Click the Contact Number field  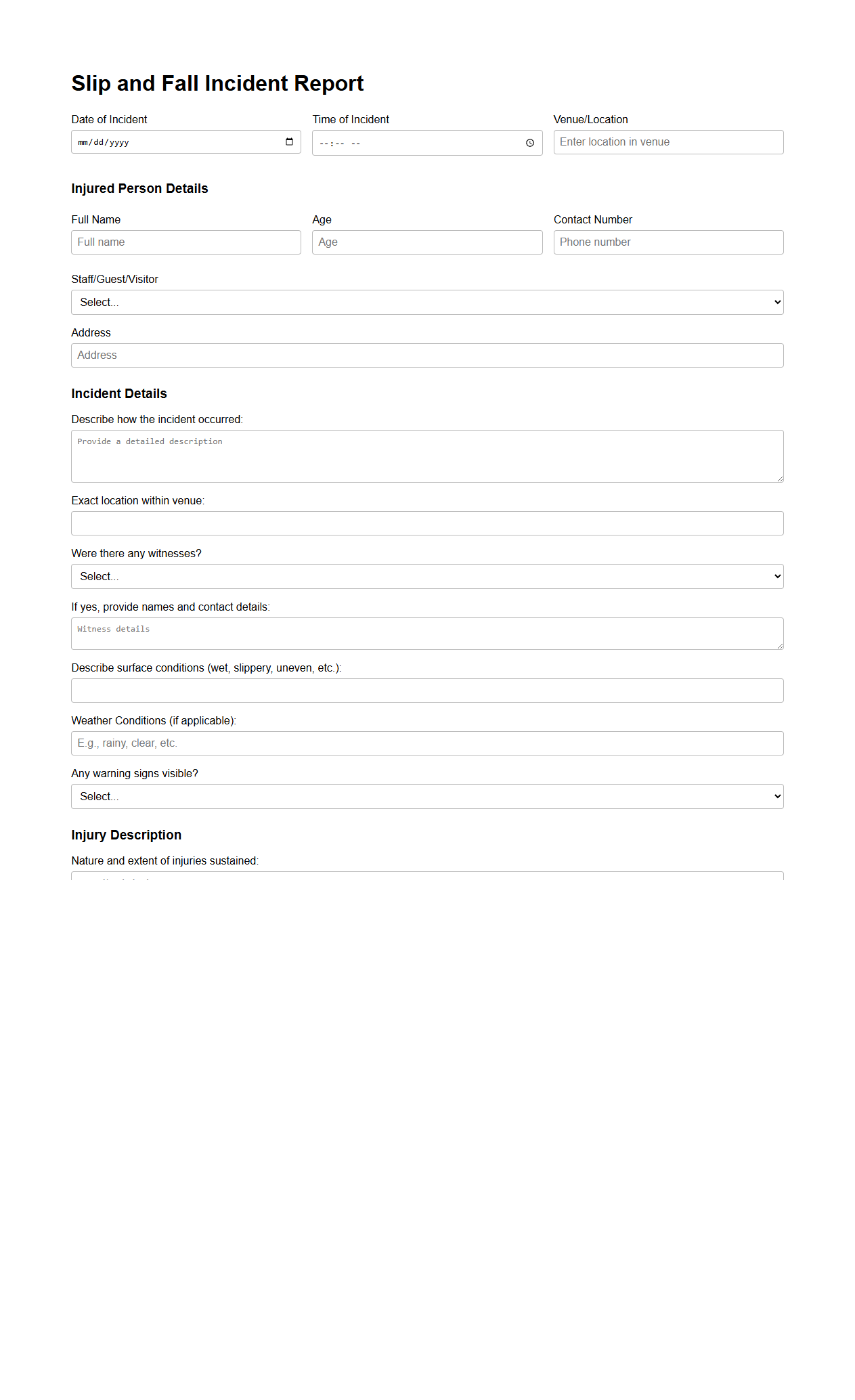668,242
